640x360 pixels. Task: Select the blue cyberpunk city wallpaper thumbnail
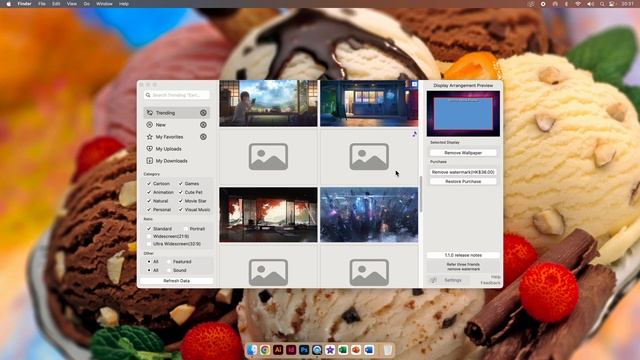click(x=369, y=215)
